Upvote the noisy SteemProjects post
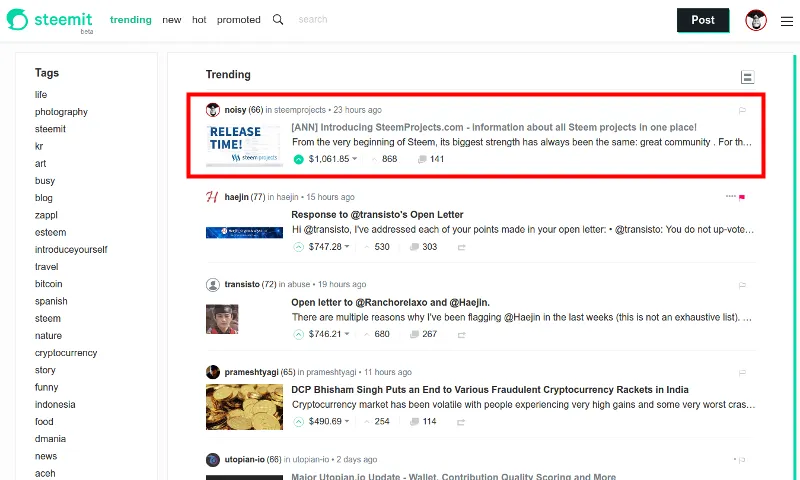The height and width of the screenshot is (480, 800). pyautogui.click(x=298, y=159)
